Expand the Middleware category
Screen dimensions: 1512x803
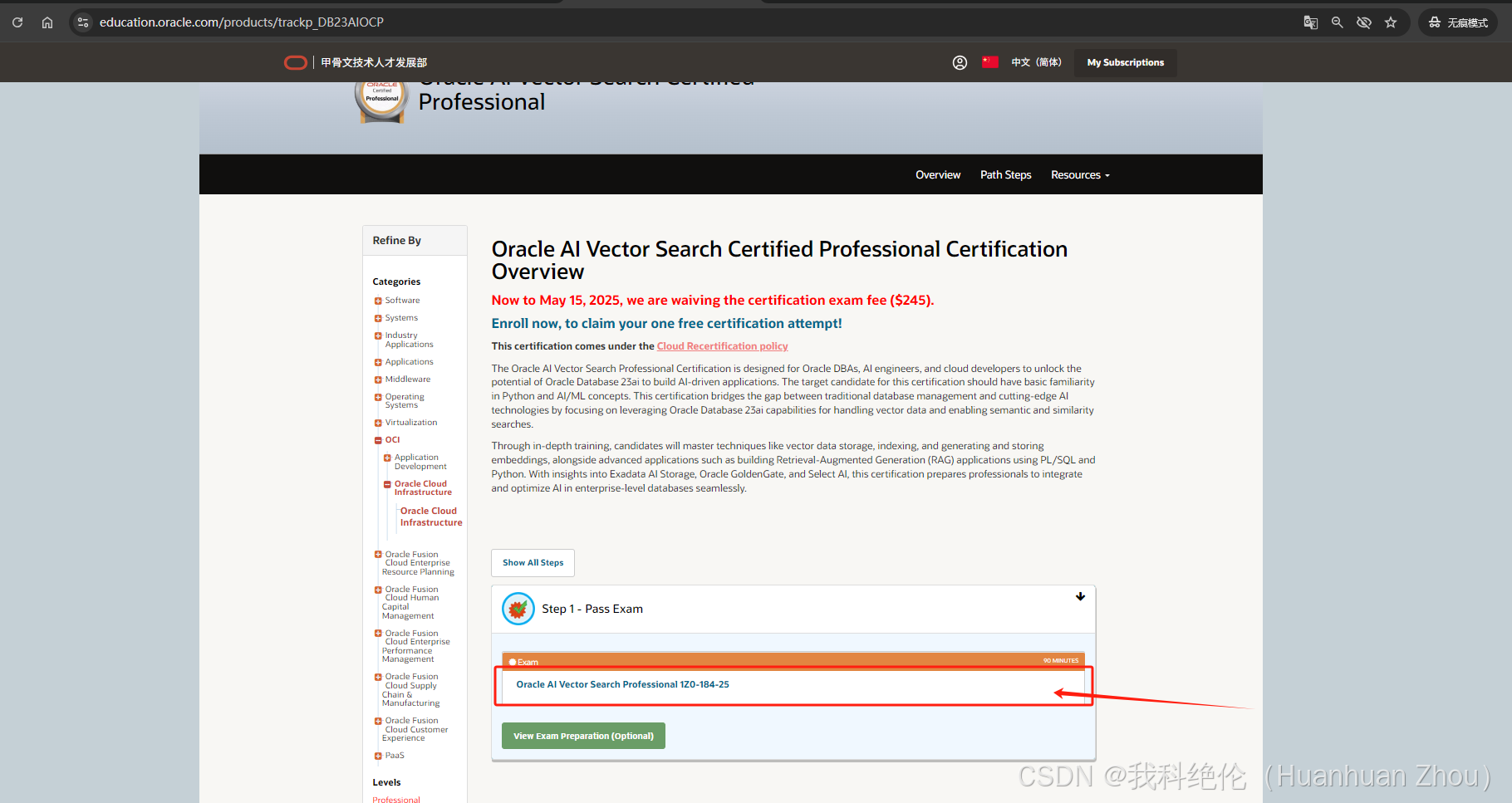(378, 379)
